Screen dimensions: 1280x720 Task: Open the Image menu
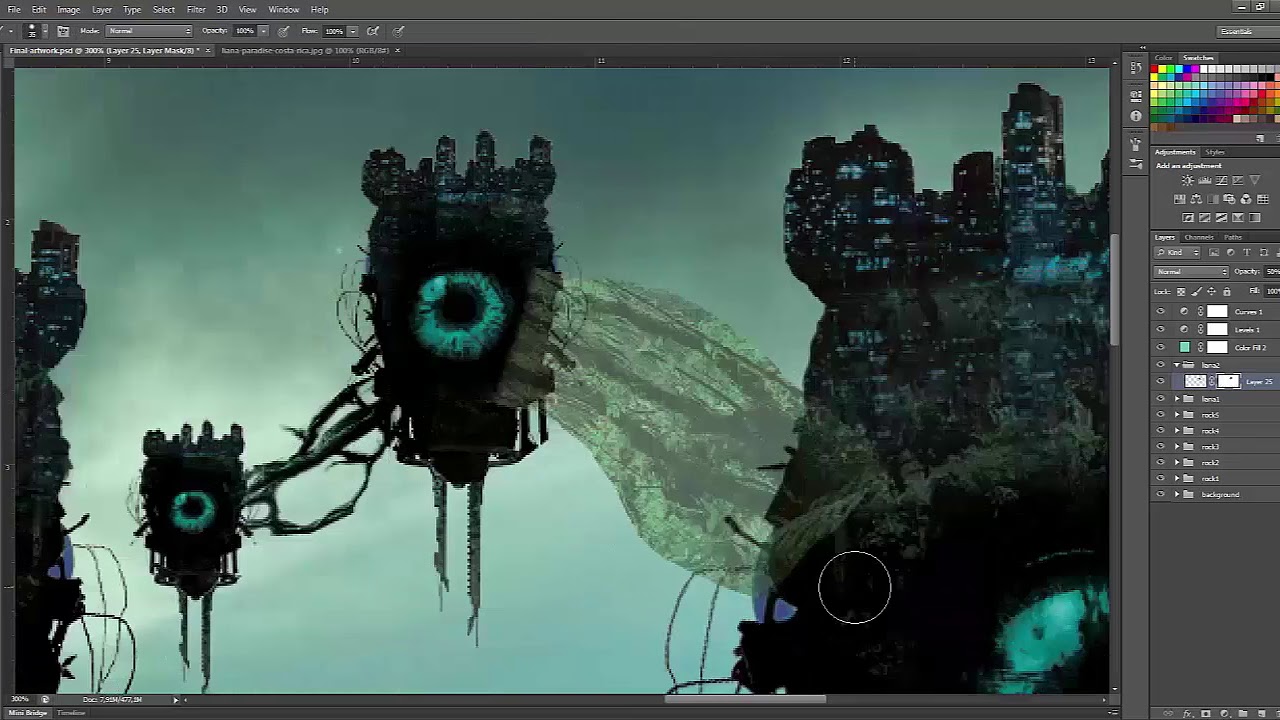[x=69, y=9]
